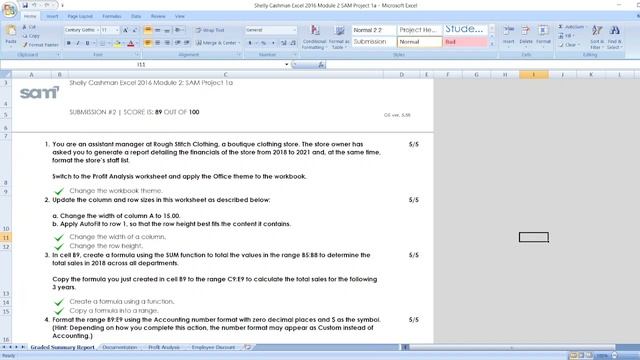
Task: Open Format as Table gallery
Action: pos(339,37)
